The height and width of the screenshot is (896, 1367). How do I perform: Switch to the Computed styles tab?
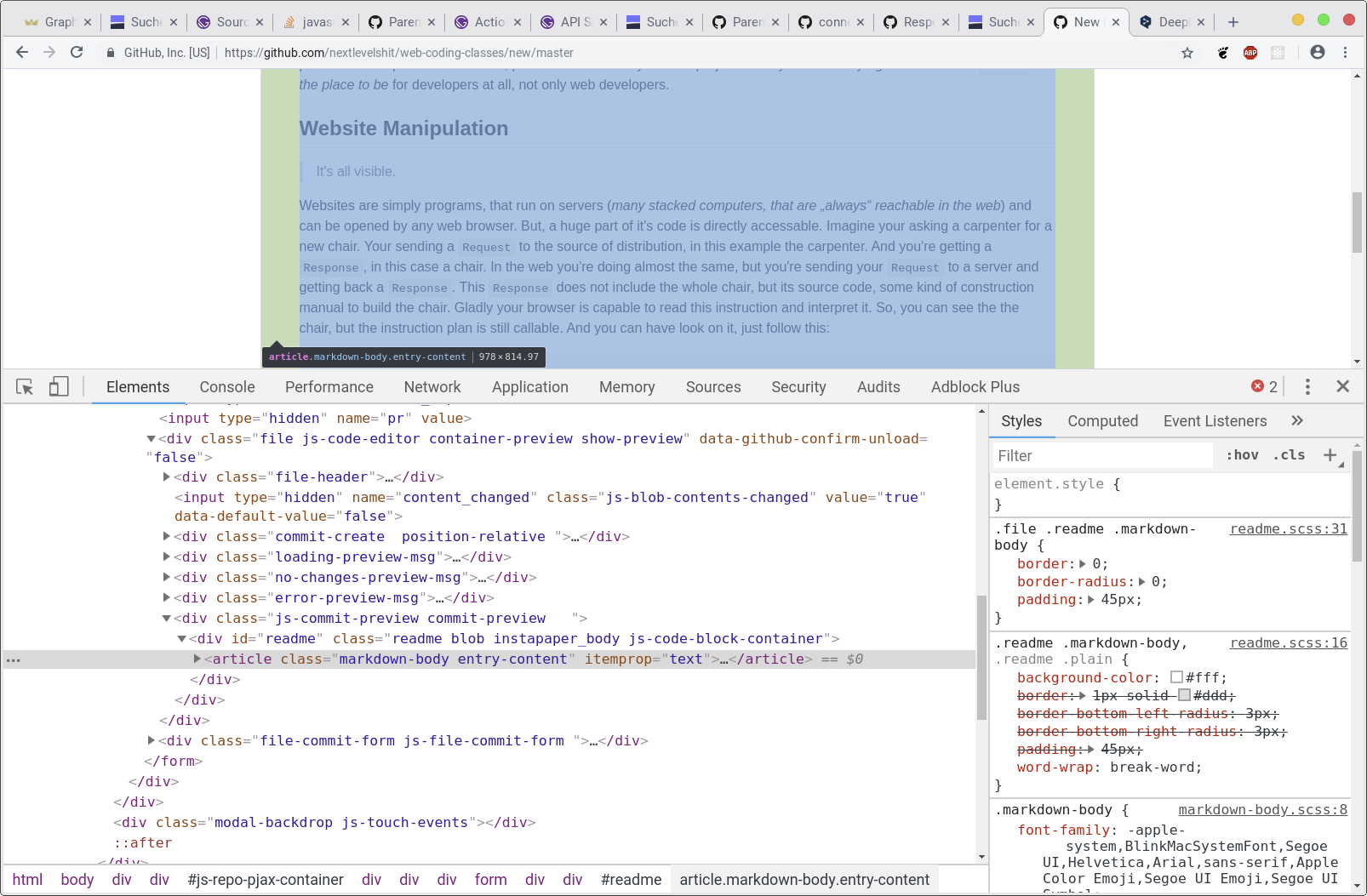(x=1103, y=421)
